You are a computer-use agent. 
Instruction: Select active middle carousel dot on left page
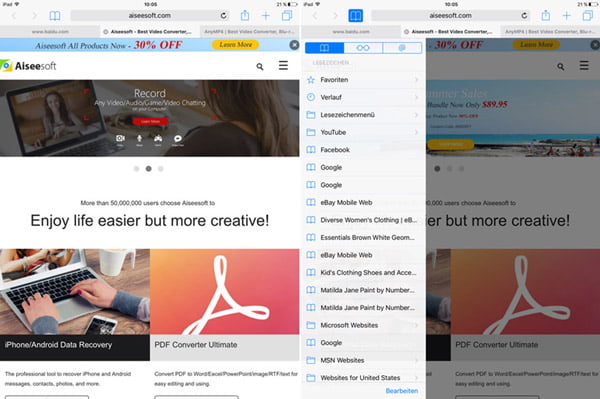[x=148, y=169]
